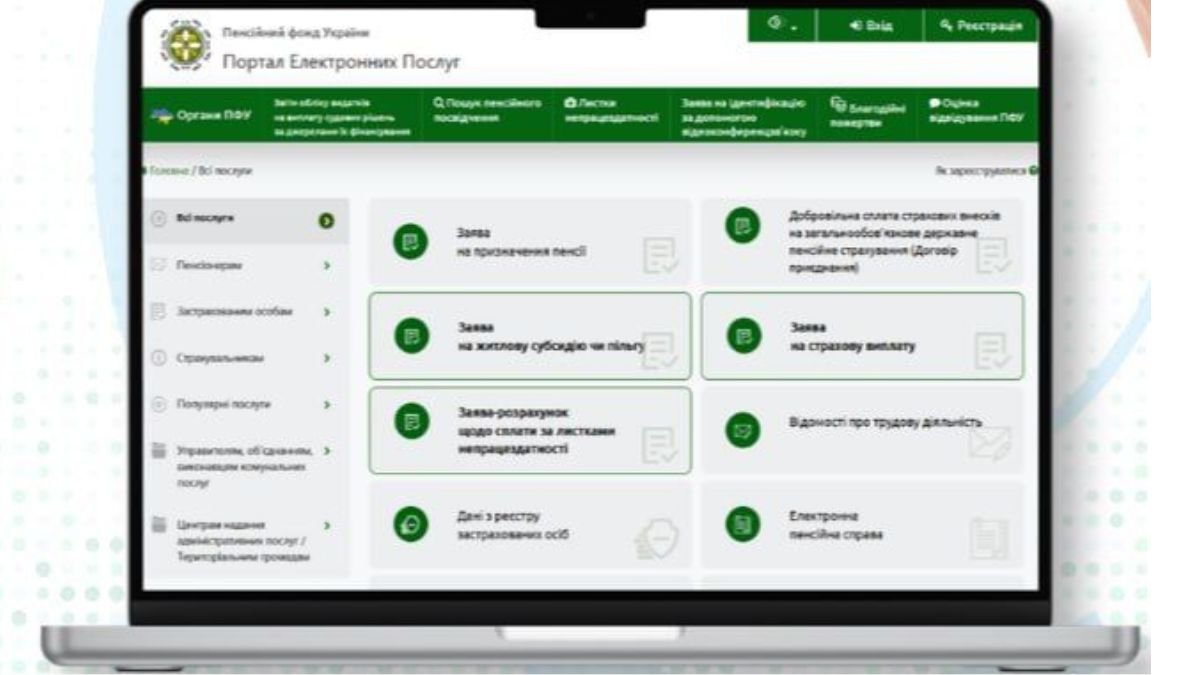
Task: Open Дані з реєстру застрахованих осіб card
Action: tap(530, 525)
